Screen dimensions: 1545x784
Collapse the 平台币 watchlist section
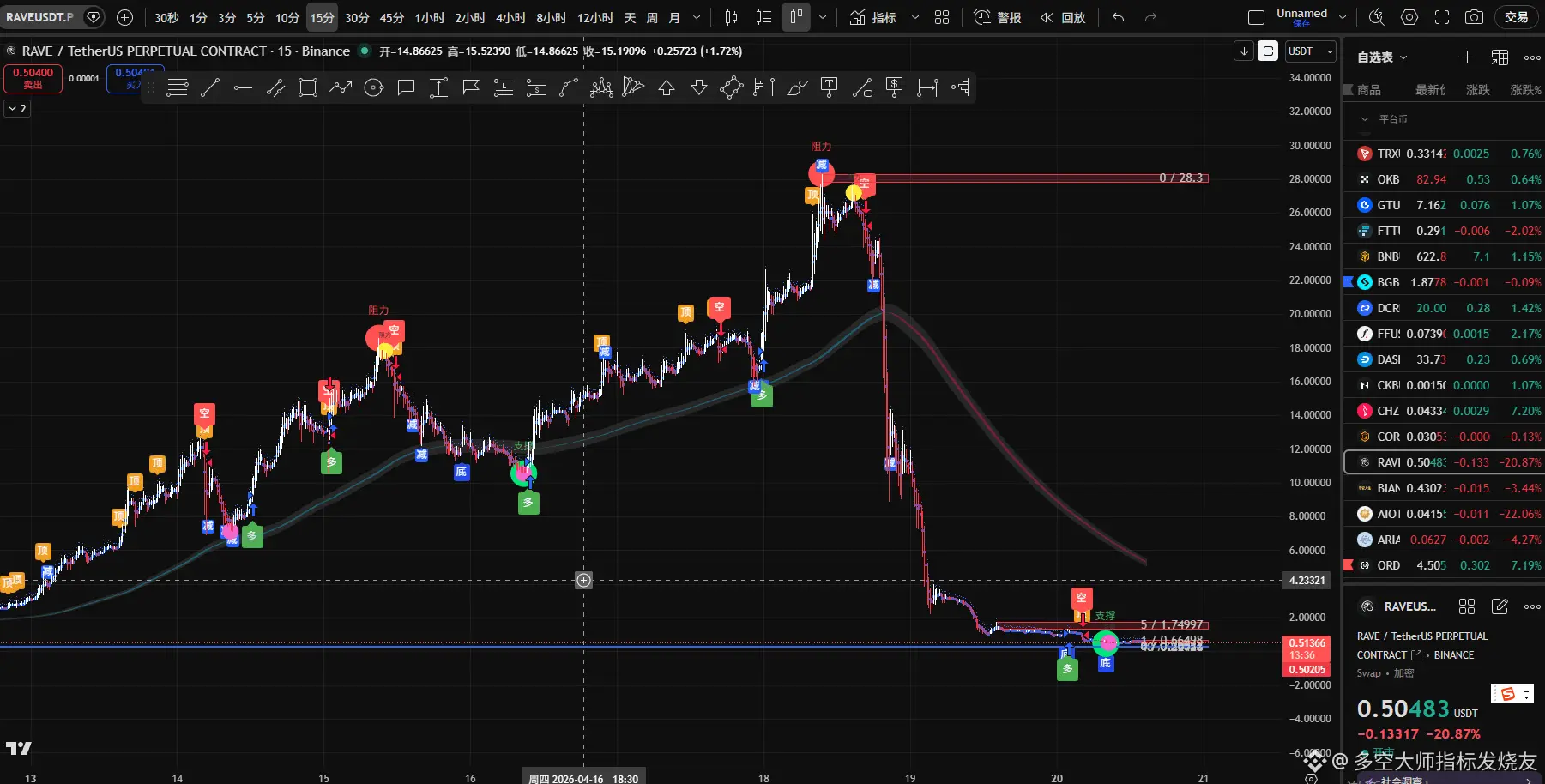[1365, 119]
